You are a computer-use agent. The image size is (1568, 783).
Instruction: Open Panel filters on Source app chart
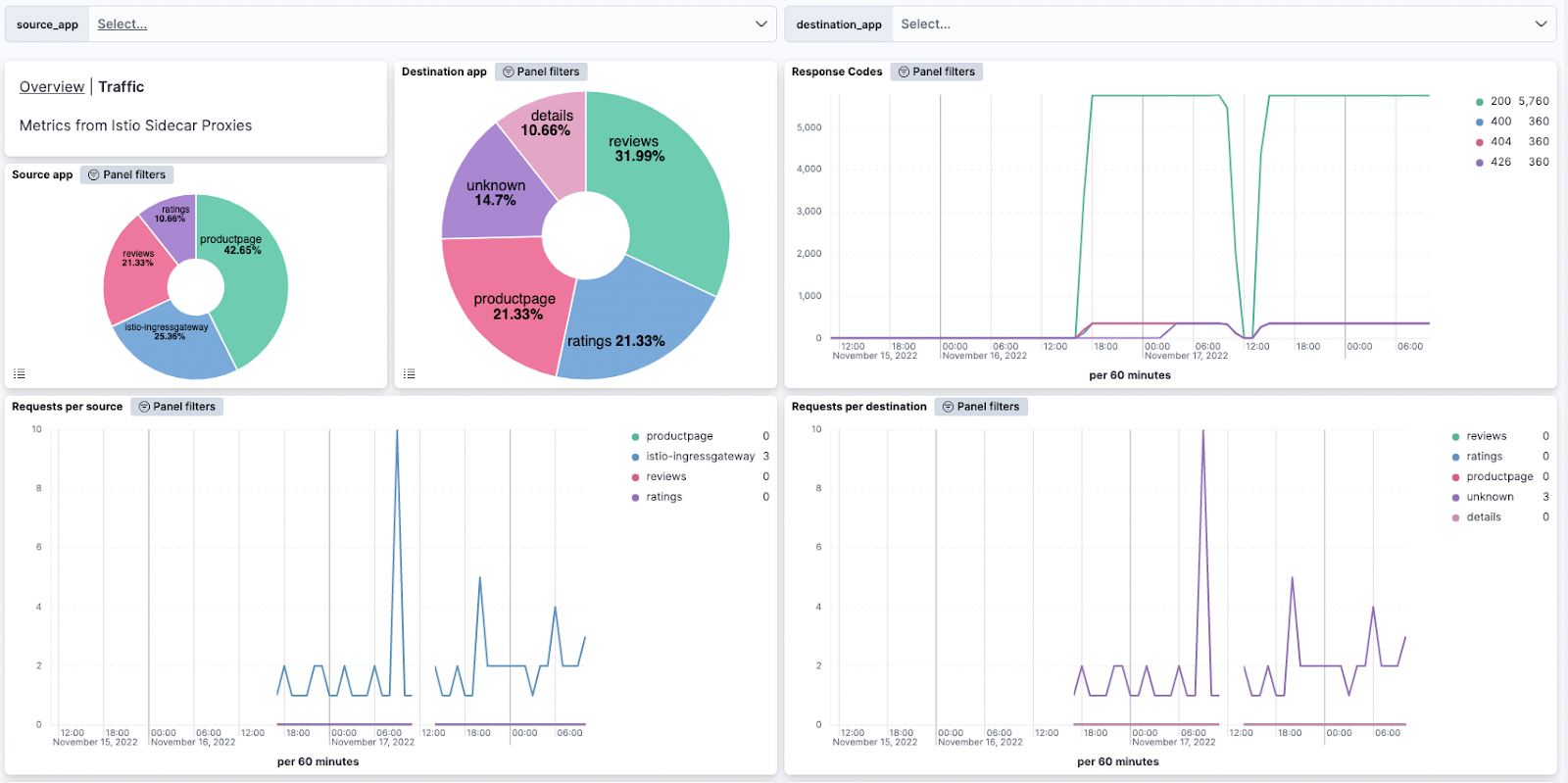126,175
